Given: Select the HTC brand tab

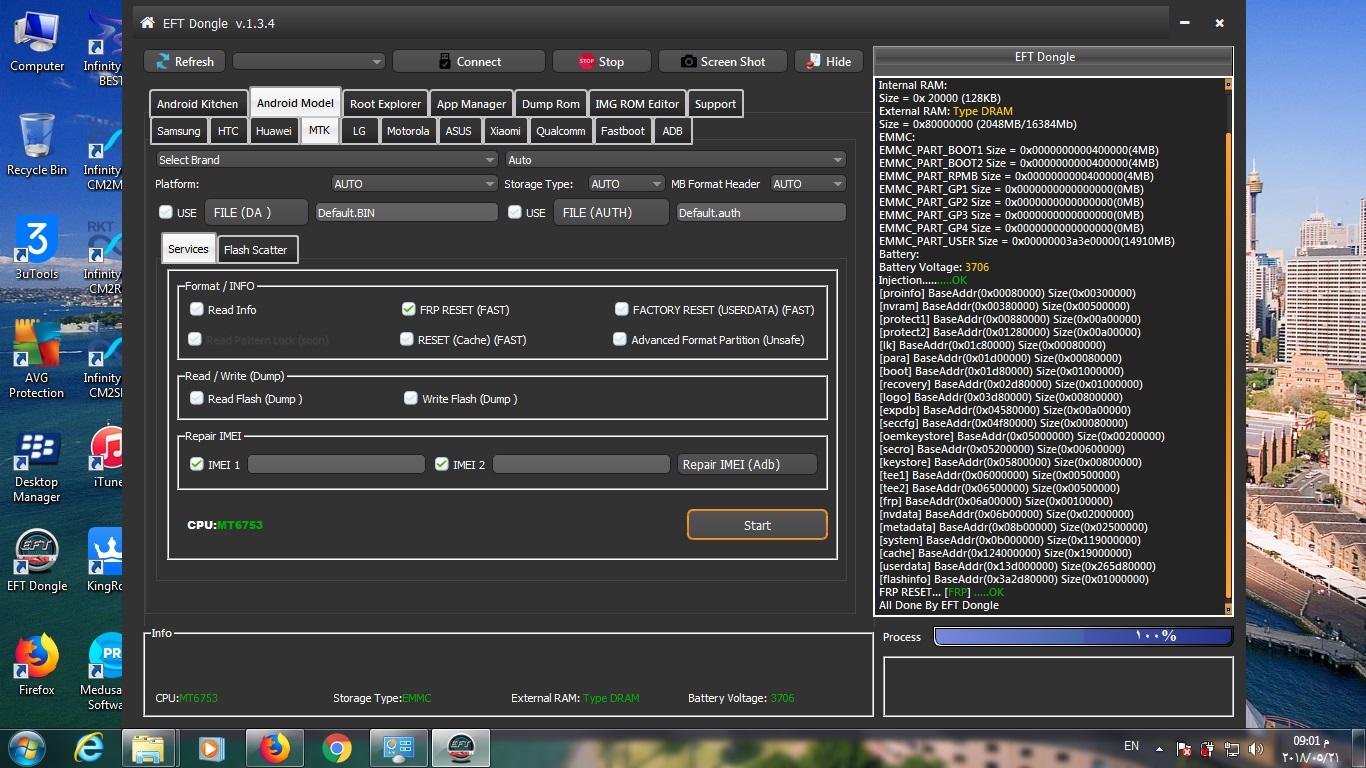Looking at the screenshot, I should (x=228, y=131).
